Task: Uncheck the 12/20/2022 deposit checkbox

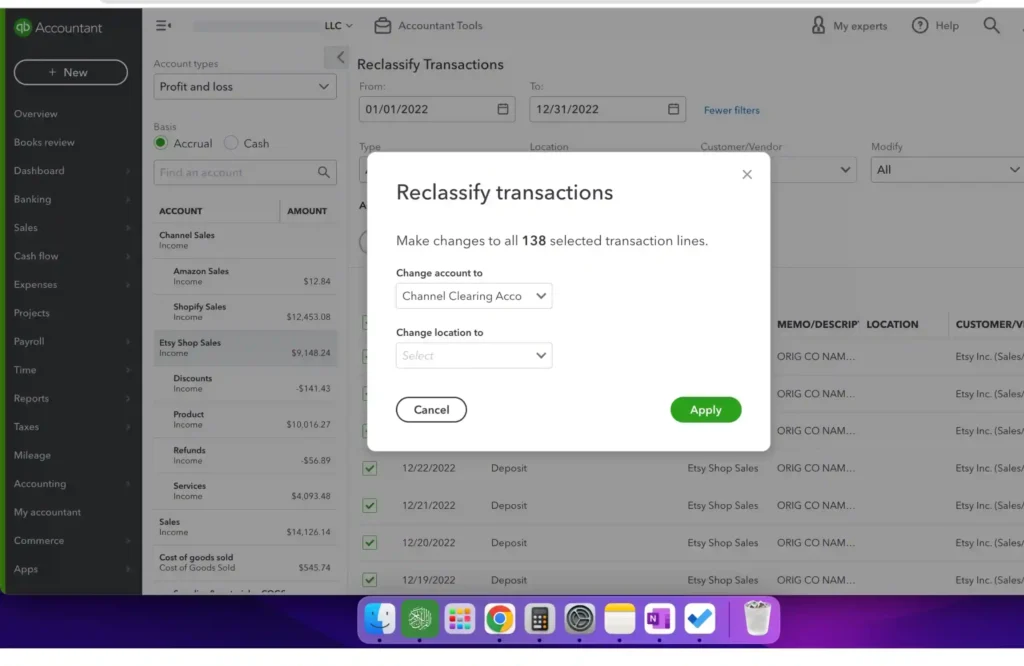Action: pyautogui.click(x=370, y=543)
